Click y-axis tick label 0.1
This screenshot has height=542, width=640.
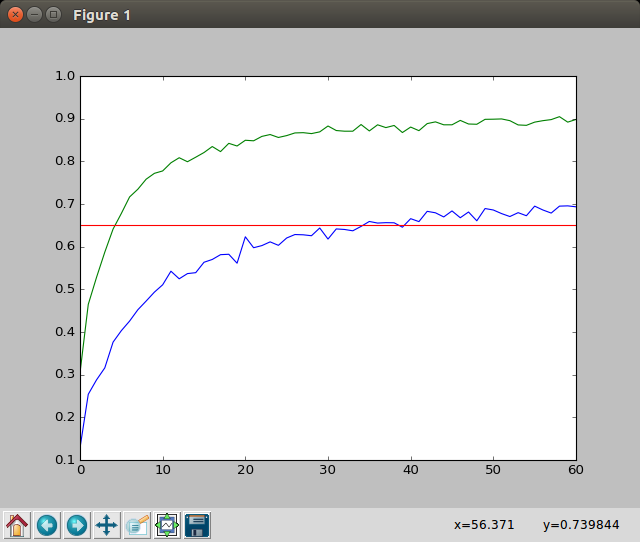(x=65, y=460)
